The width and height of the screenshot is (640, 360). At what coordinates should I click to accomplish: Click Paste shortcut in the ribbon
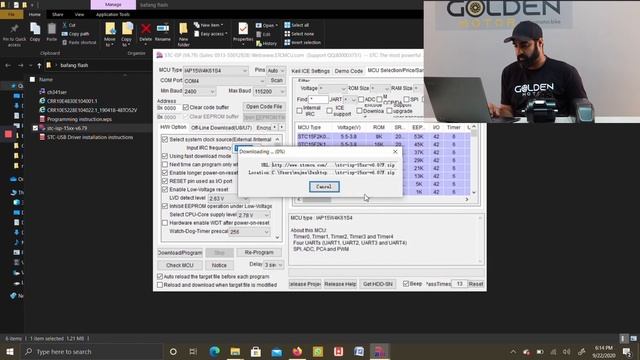pos(79,42)
